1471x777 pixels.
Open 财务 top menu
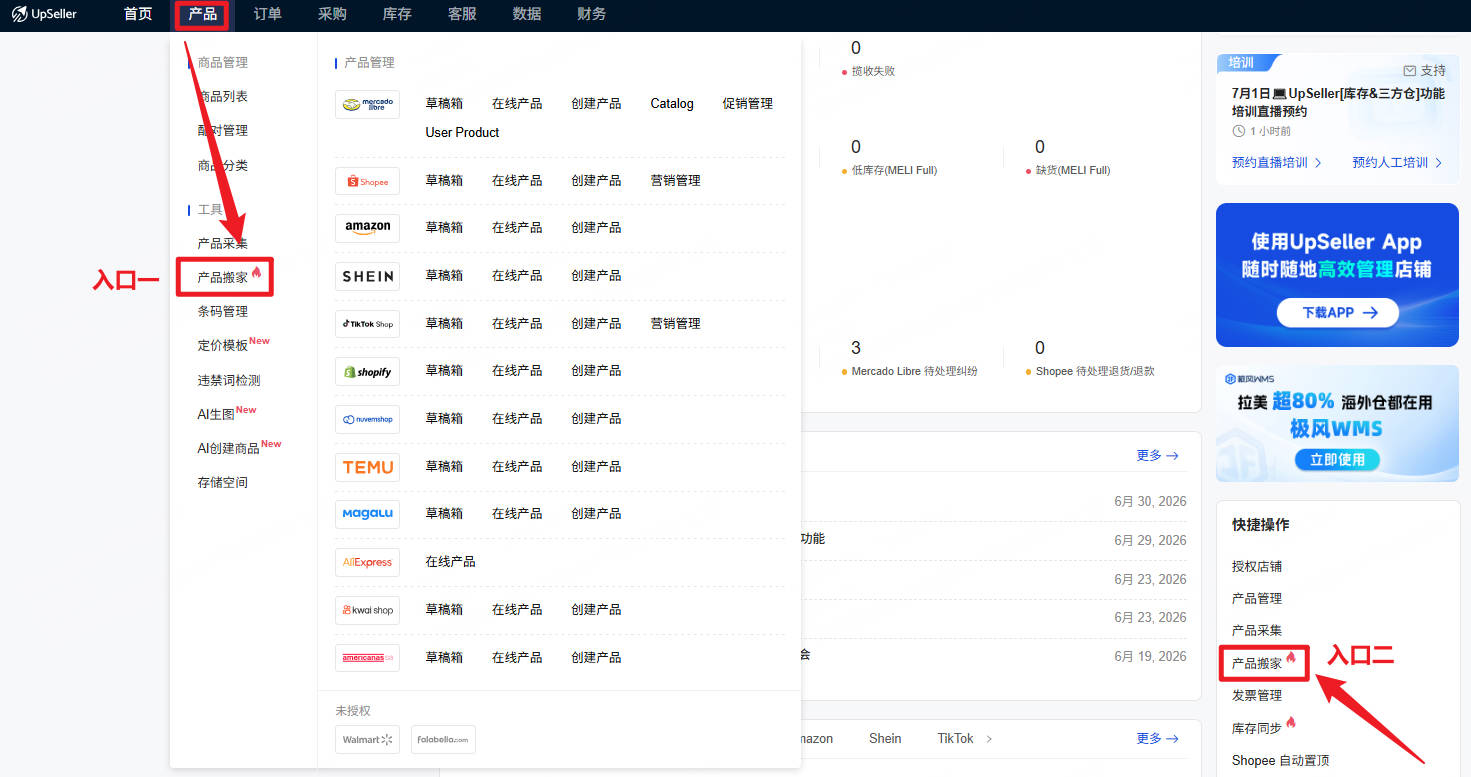point(591,14)
